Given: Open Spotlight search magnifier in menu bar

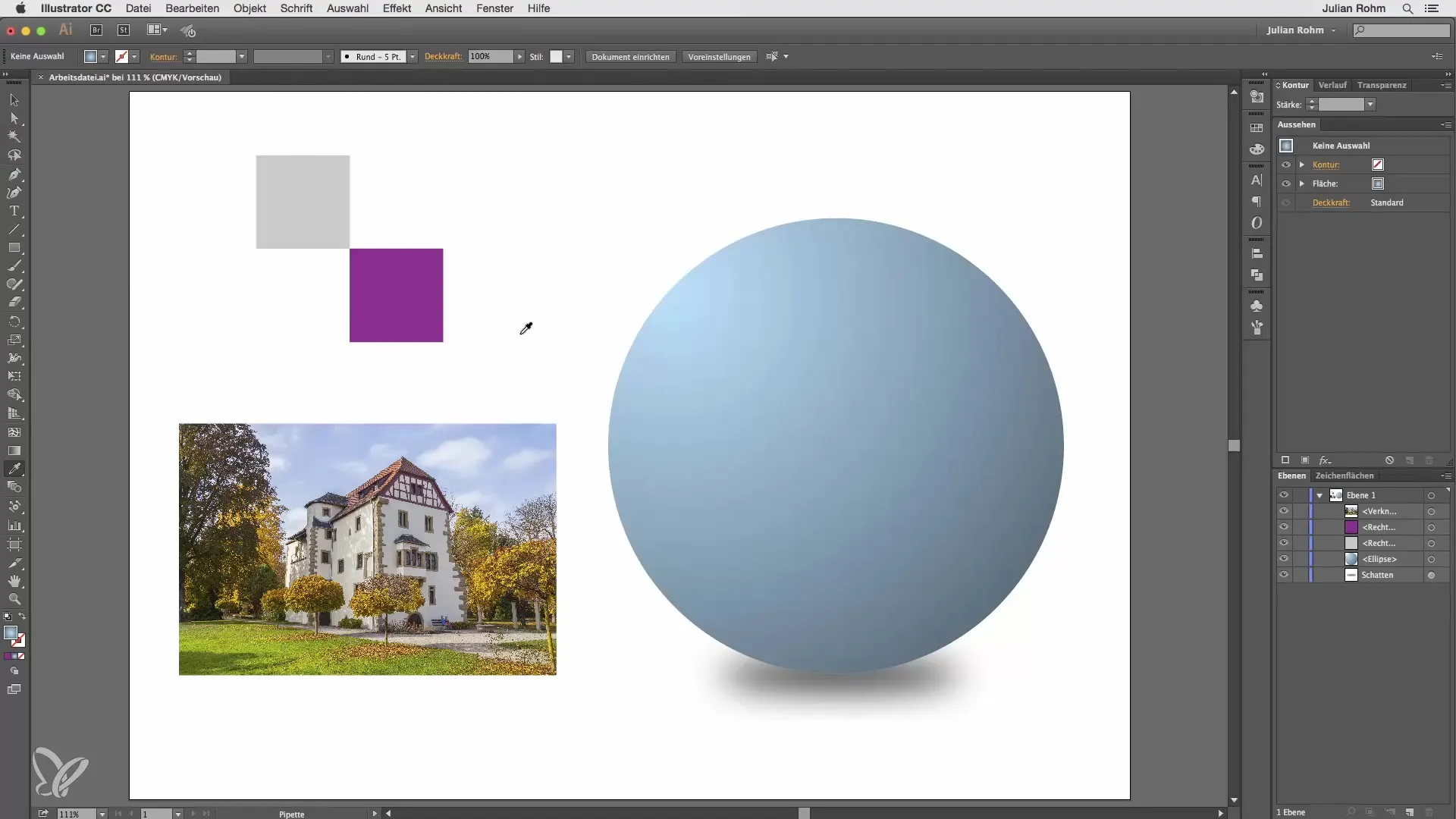Looking at the screenshot, I should (x=1407, y=8).
